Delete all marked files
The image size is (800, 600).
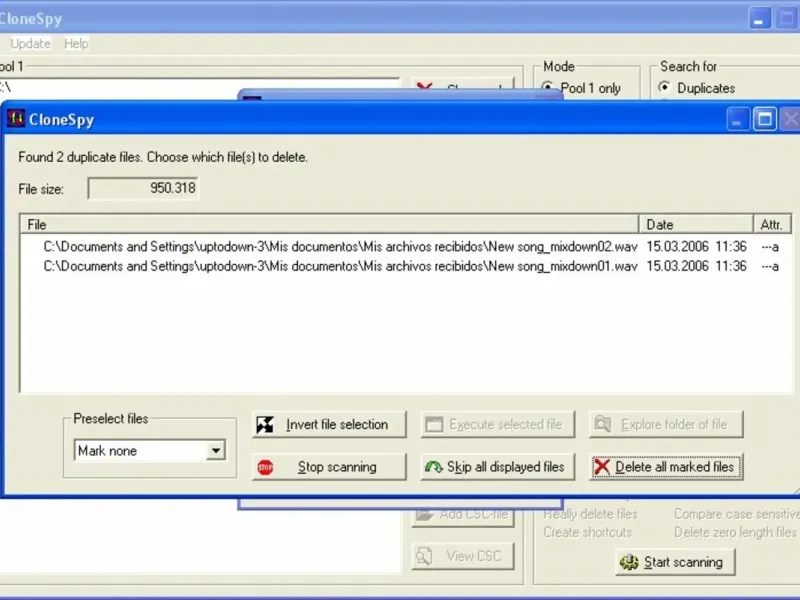pos(666,467)
